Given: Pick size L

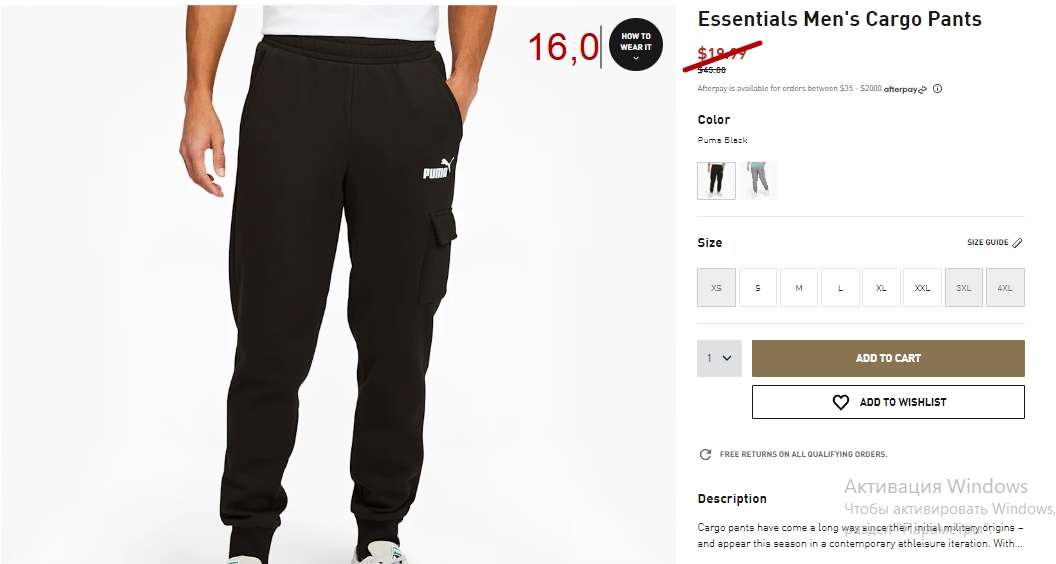Looking at the screenshot, I should point(840,288).
